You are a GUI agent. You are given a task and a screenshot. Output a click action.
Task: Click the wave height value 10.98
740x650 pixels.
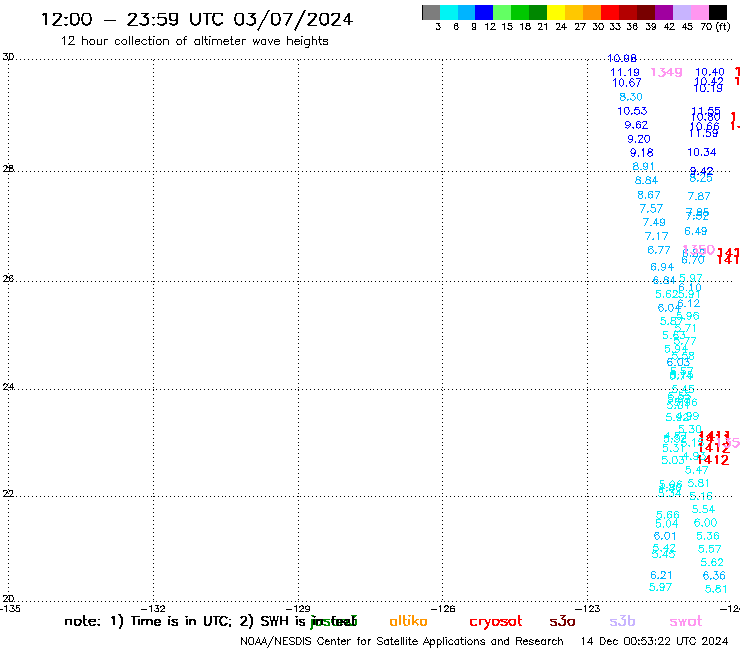click(622, 58)
